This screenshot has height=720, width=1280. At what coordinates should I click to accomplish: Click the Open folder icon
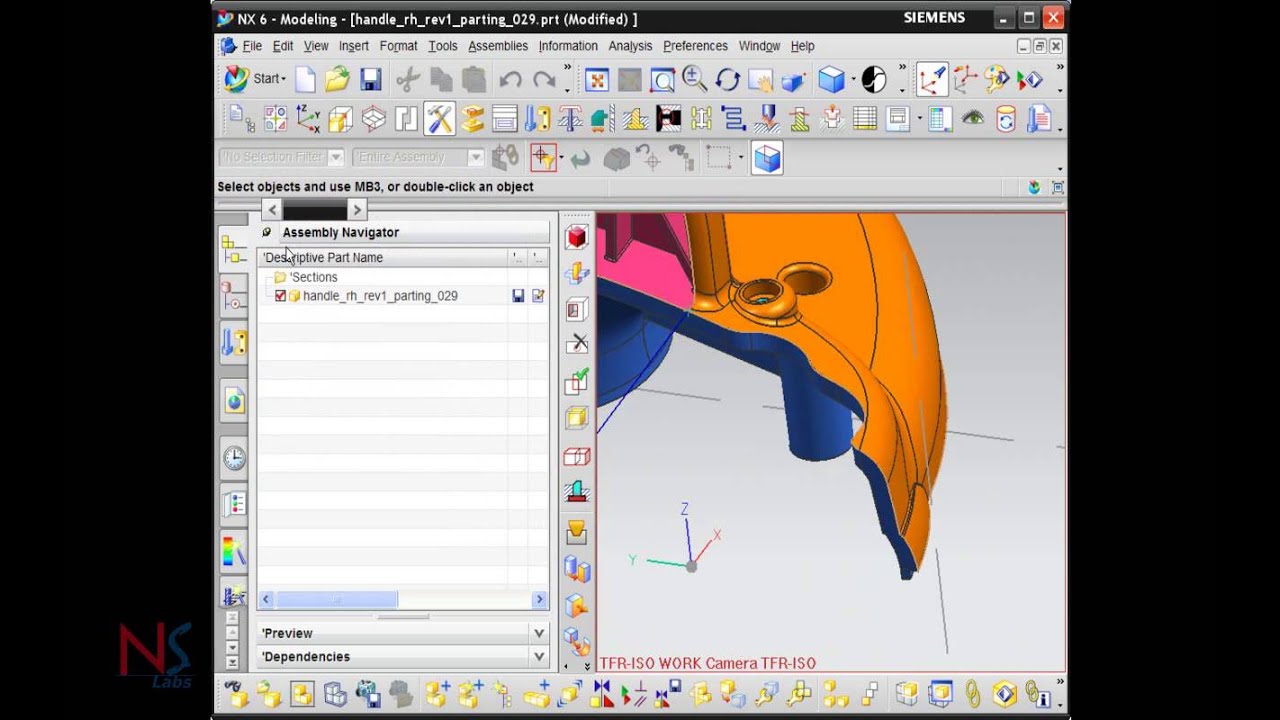tap(337, 79)
